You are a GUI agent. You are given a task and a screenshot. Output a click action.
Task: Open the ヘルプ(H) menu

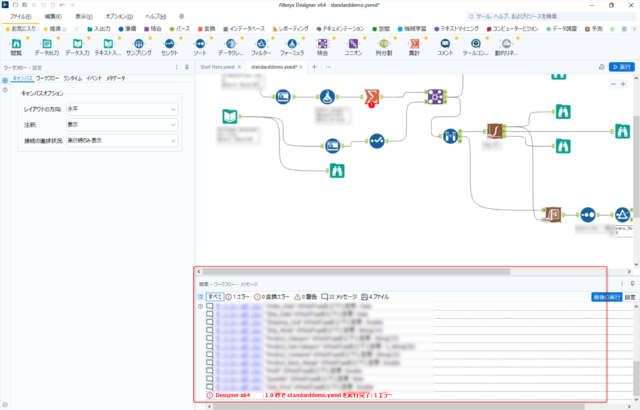(156, 17)
